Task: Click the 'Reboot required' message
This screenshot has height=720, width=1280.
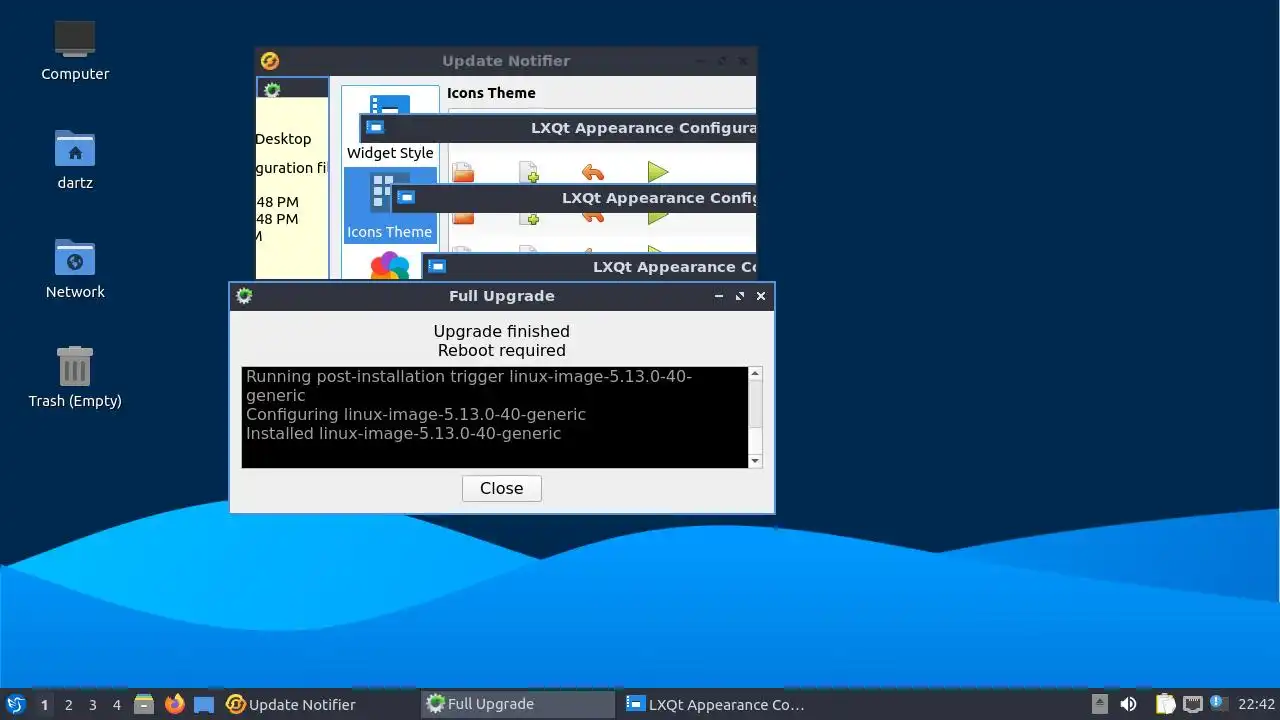Action: pyautogui.click(x=501, y=350)
